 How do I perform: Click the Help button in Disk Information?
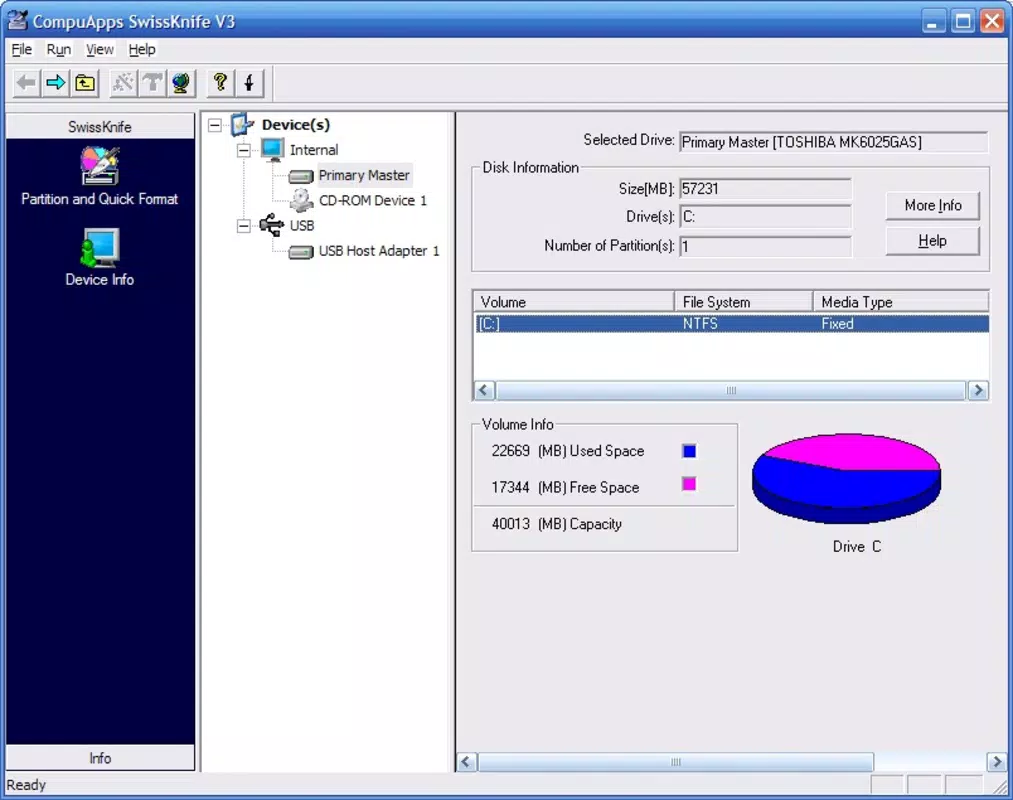[932, 241]
